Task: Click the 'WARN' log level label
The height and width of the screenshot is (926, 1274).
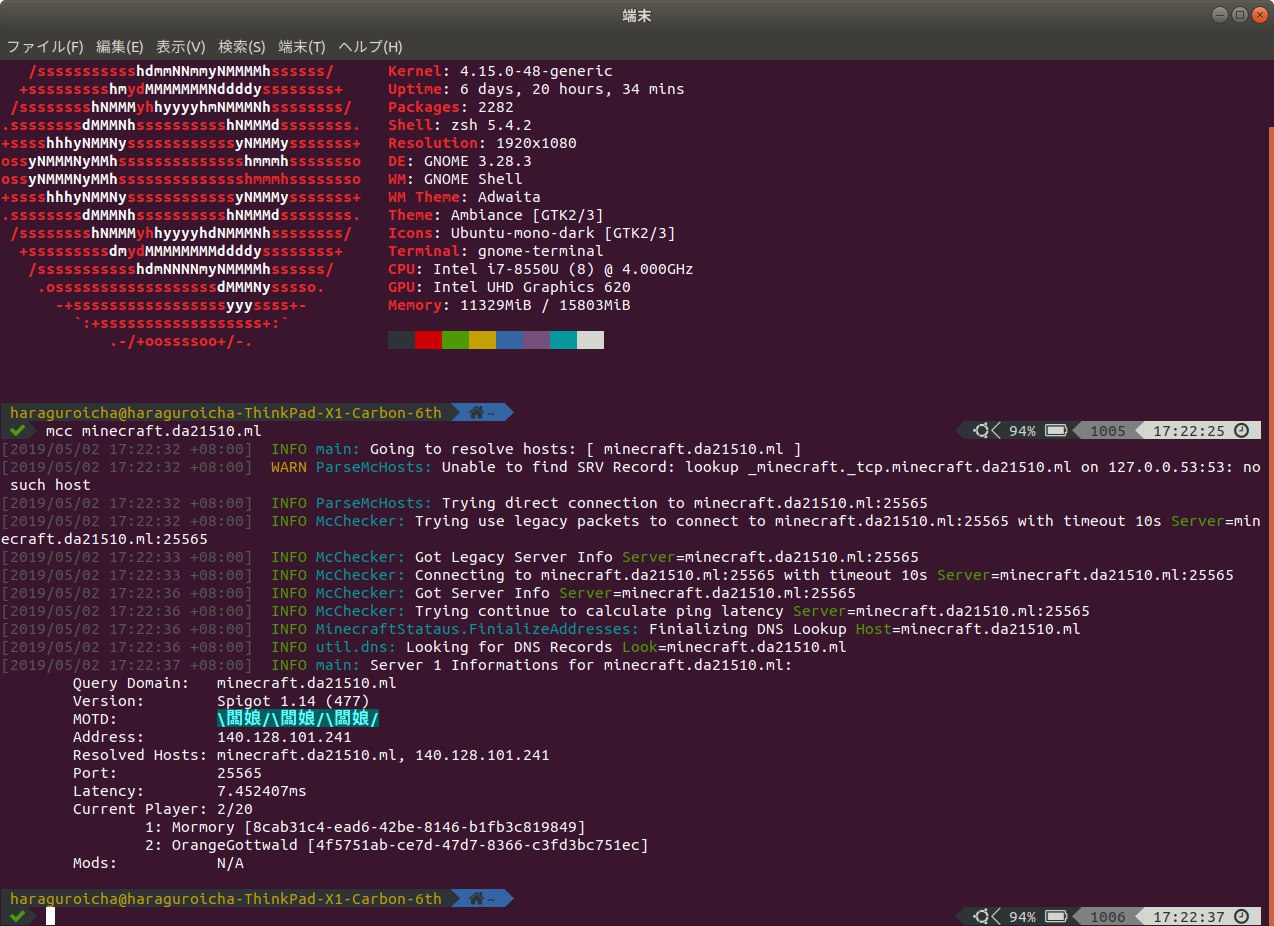Action: [x=289, y=467]
